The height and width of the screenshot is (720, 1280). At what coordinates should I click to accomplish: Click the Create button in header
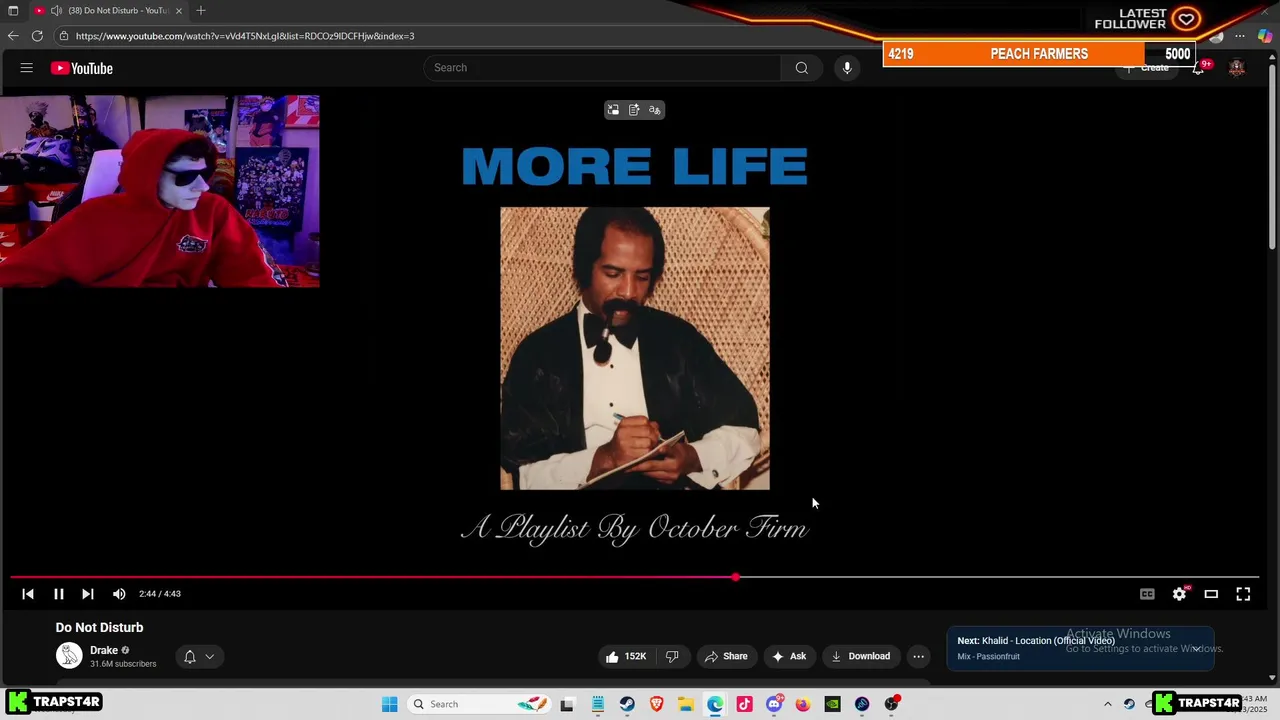1147,68
